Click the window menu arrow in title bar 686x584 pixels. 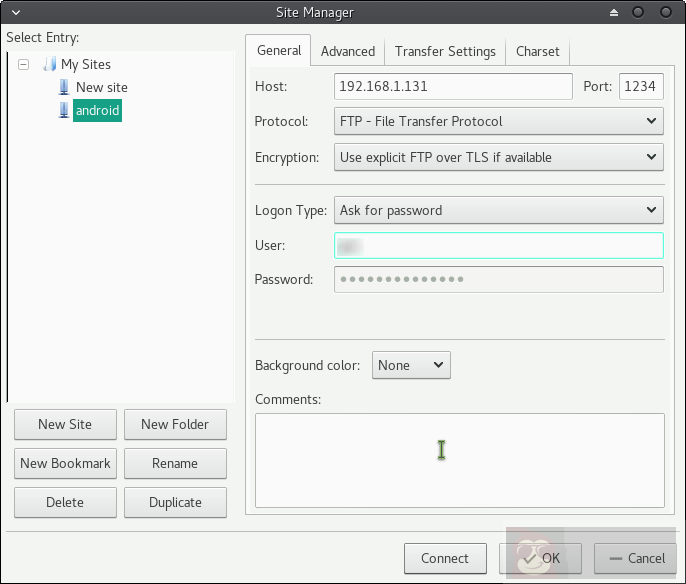pos(11,13)
